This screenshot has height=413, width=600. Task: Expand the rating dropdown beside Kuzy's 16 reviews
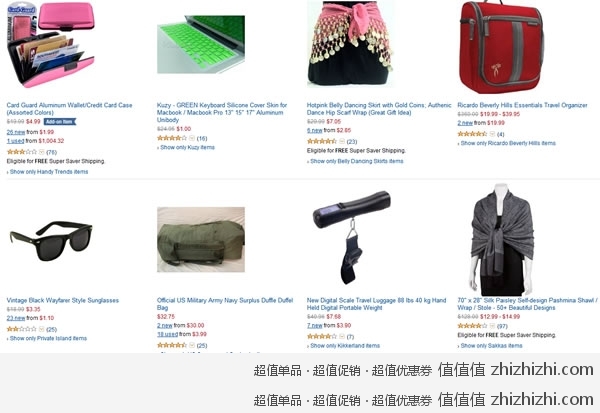tap(192, 138)
